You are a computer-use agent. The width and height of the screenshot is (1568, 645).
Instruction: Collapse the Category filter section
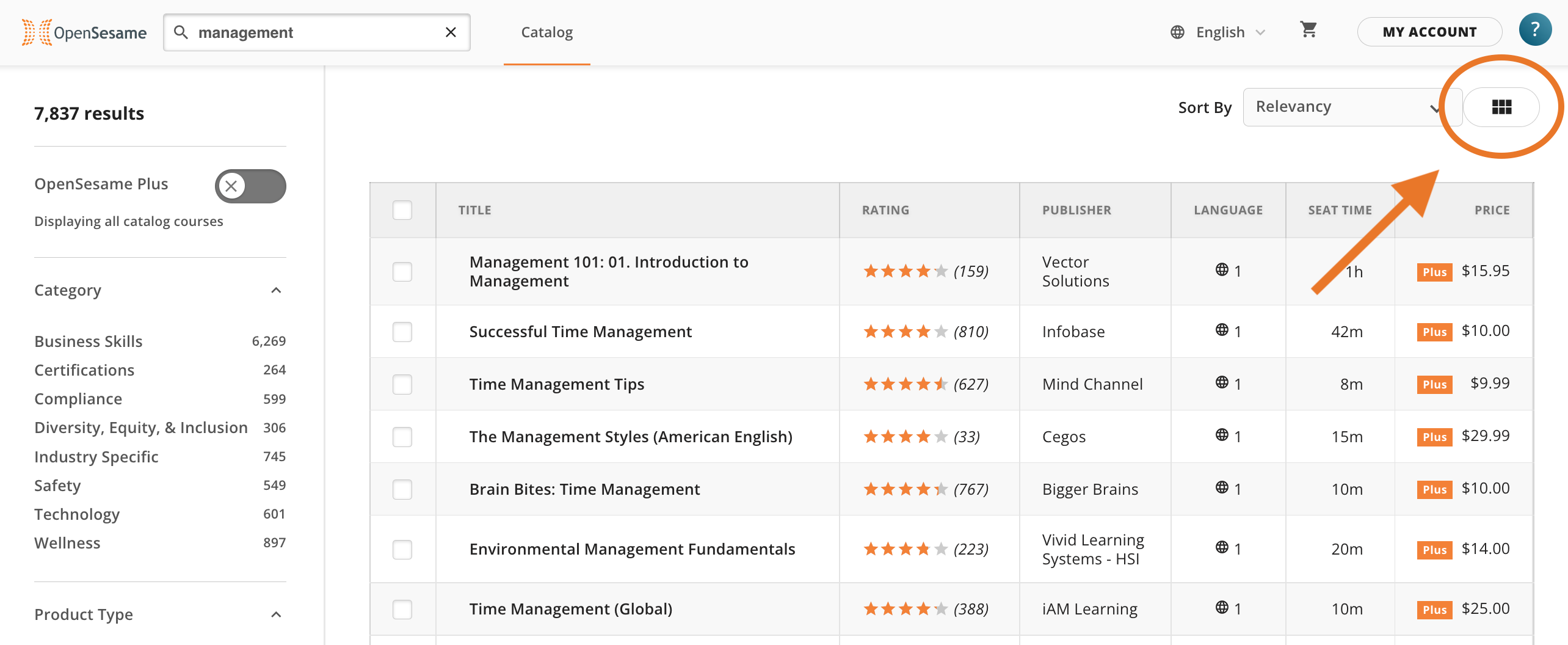tap(276, 290)
